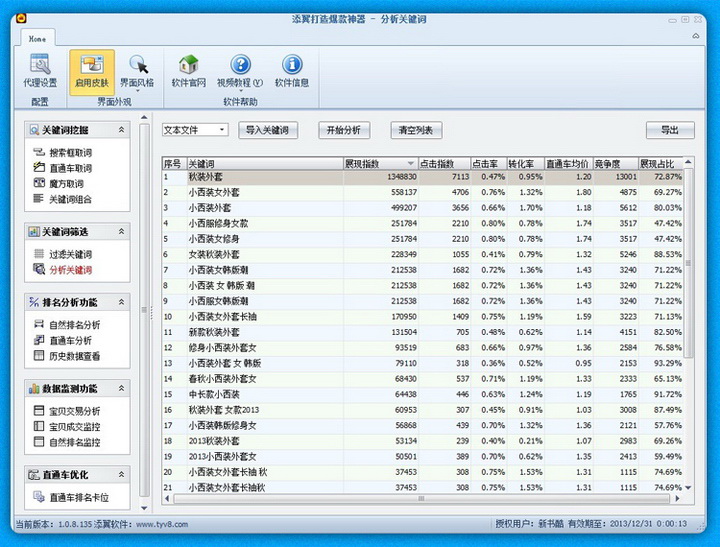Open 过滤关键词 in sidebar
This screenshot has width=720, height=547.
[x=63, y=254]
